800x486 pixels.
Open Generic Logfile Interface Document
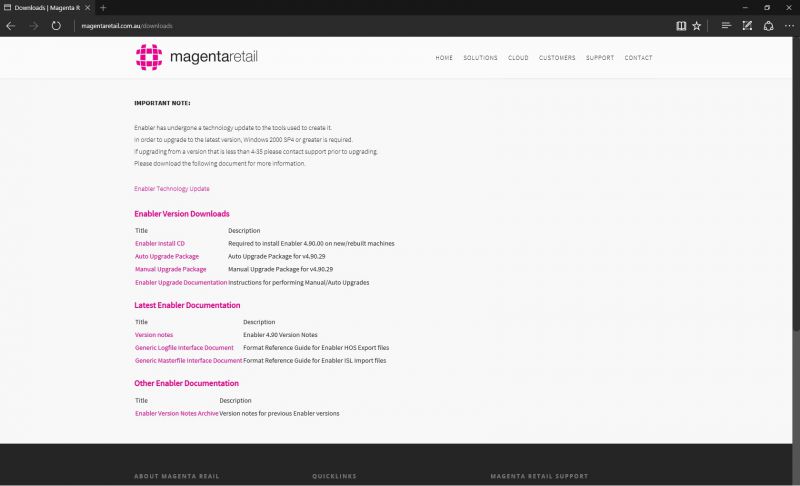pos(184,348)
